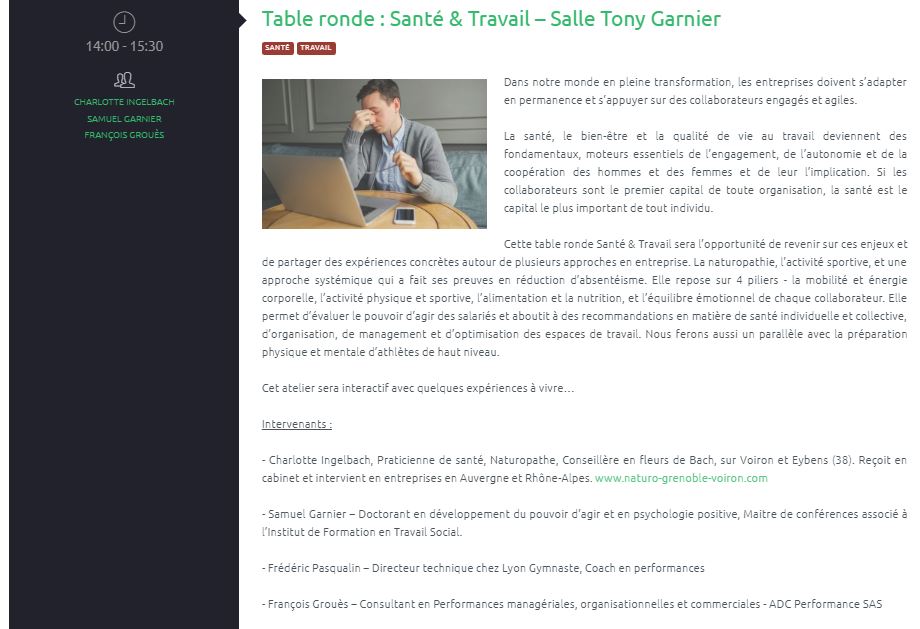Click the underlined Intervenants heading
This screenshot has height=629, width=920.
296,424
